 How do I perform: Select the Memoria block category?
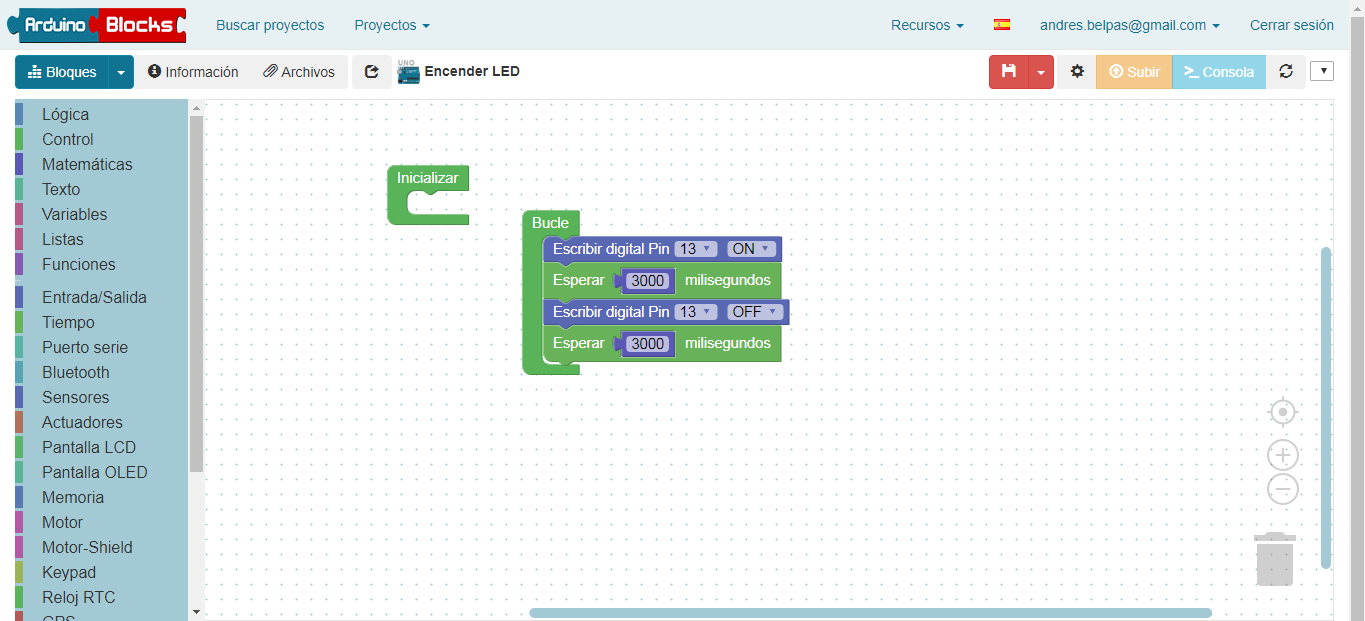tap(101, 497)
